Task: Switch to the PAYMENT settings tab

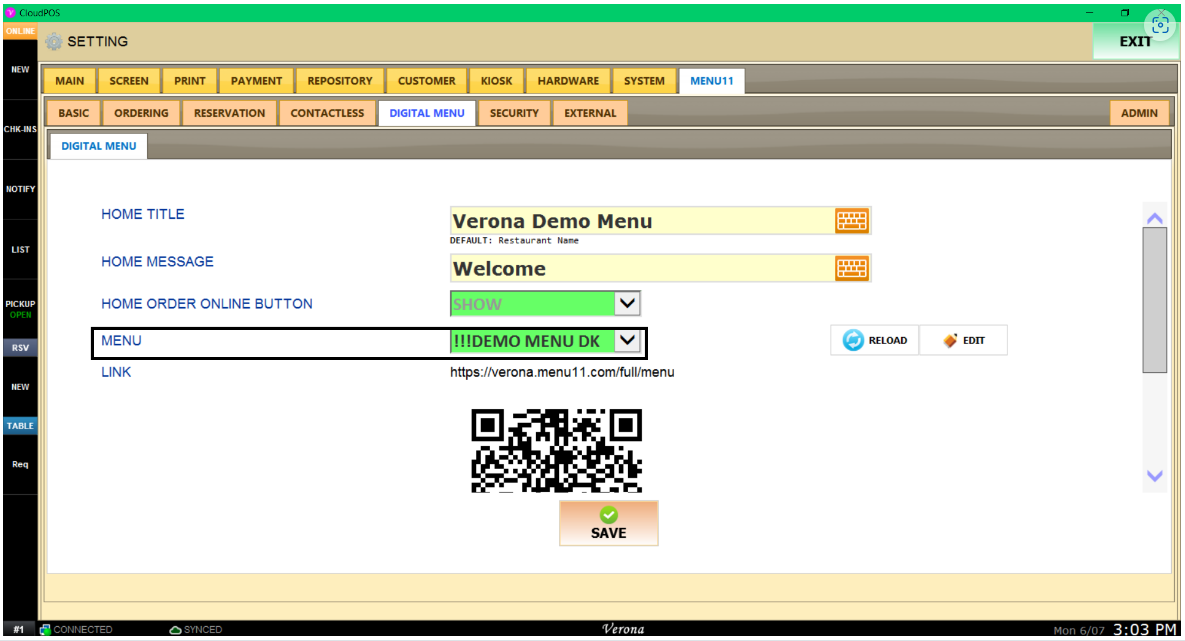Action: click(256, 81)
